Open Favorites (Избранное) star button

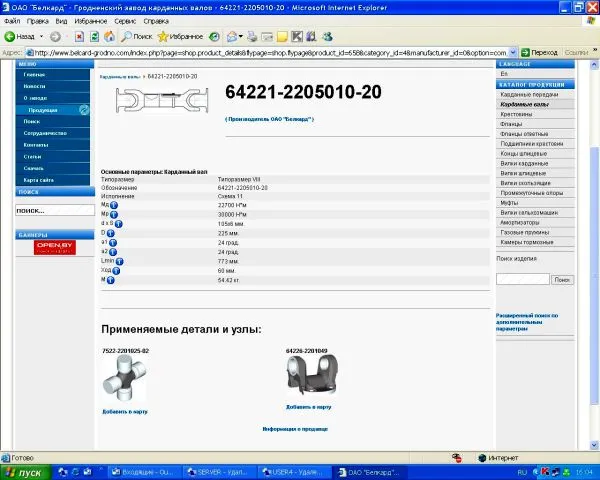180,37
